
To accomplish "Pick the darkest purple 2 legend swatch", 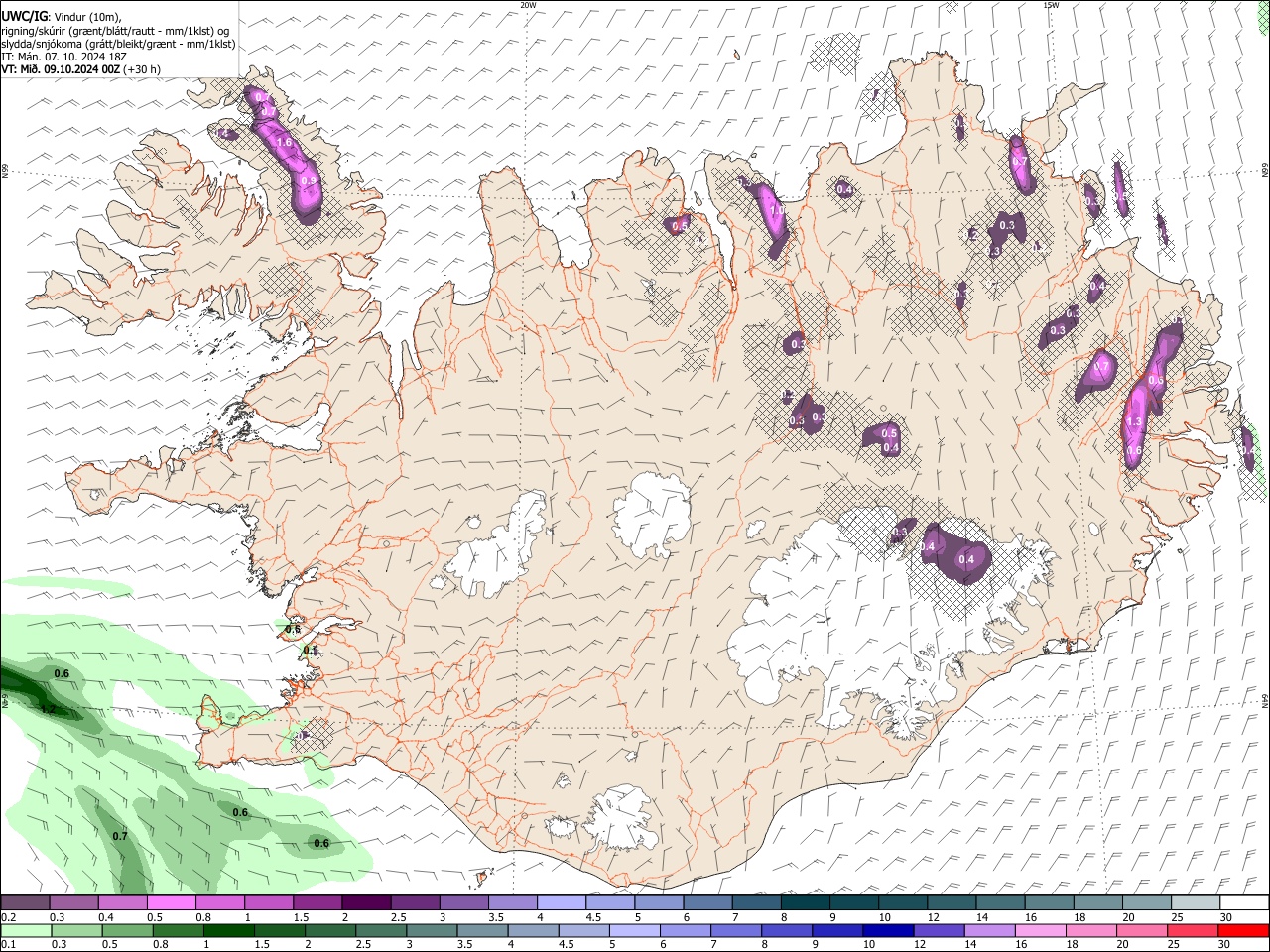I will point(366,903).
